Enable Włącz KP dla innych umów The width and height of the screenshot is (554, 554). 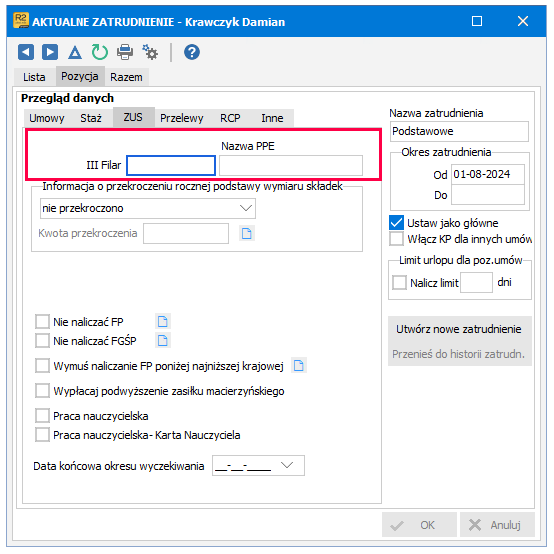396,239
